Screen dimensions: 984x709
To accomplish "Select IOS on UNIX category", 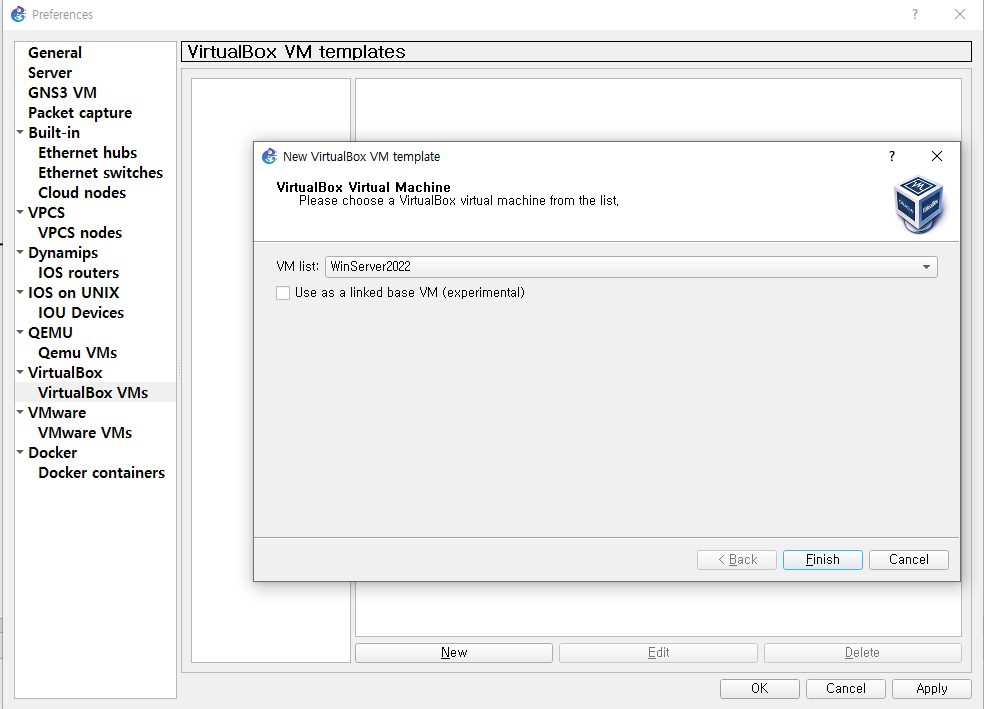I will pyautogui.click(x=73, y=293).
